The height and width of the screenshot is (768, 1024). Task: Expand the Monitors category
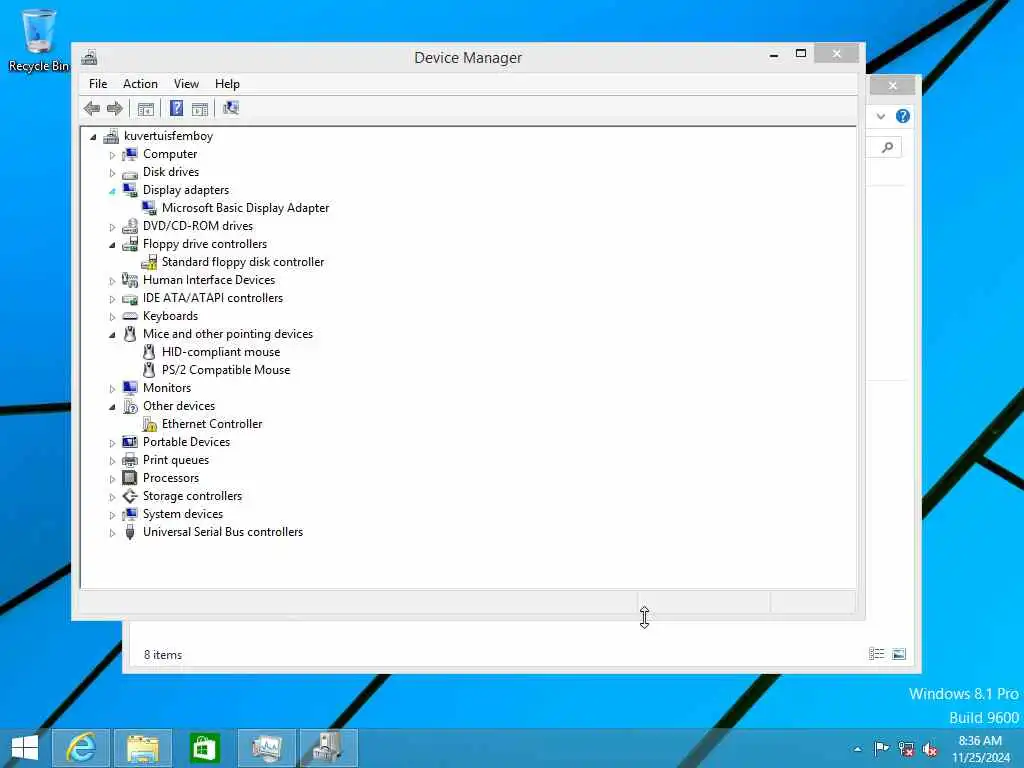(112, 389)
